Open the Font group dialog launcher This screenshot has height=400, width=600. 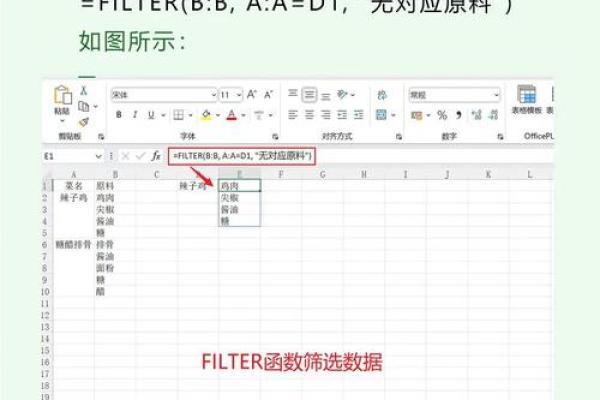(x=275, y=137)
